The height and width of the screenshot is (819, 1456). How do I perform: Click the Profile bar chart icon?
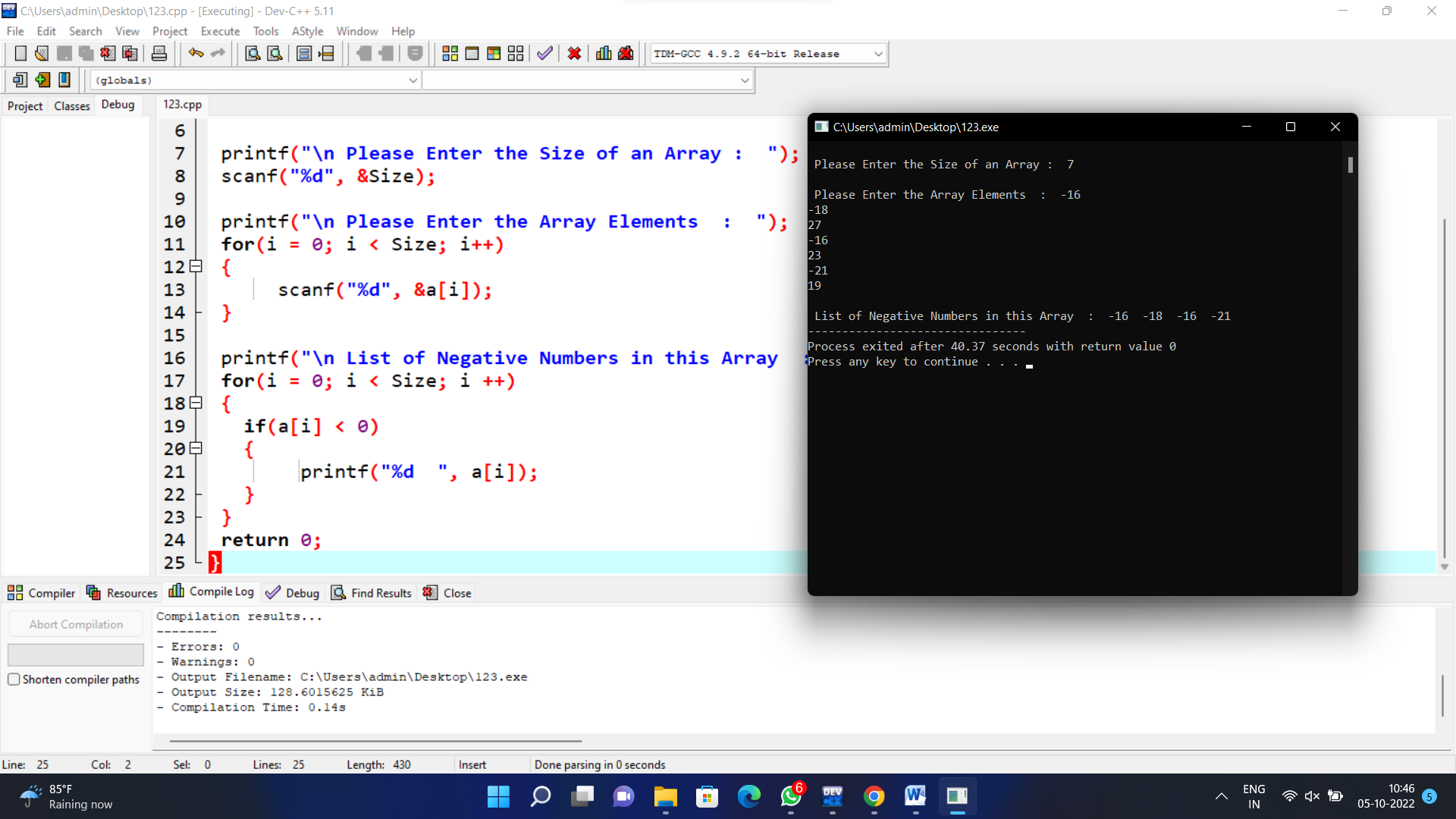click(604, 54)
